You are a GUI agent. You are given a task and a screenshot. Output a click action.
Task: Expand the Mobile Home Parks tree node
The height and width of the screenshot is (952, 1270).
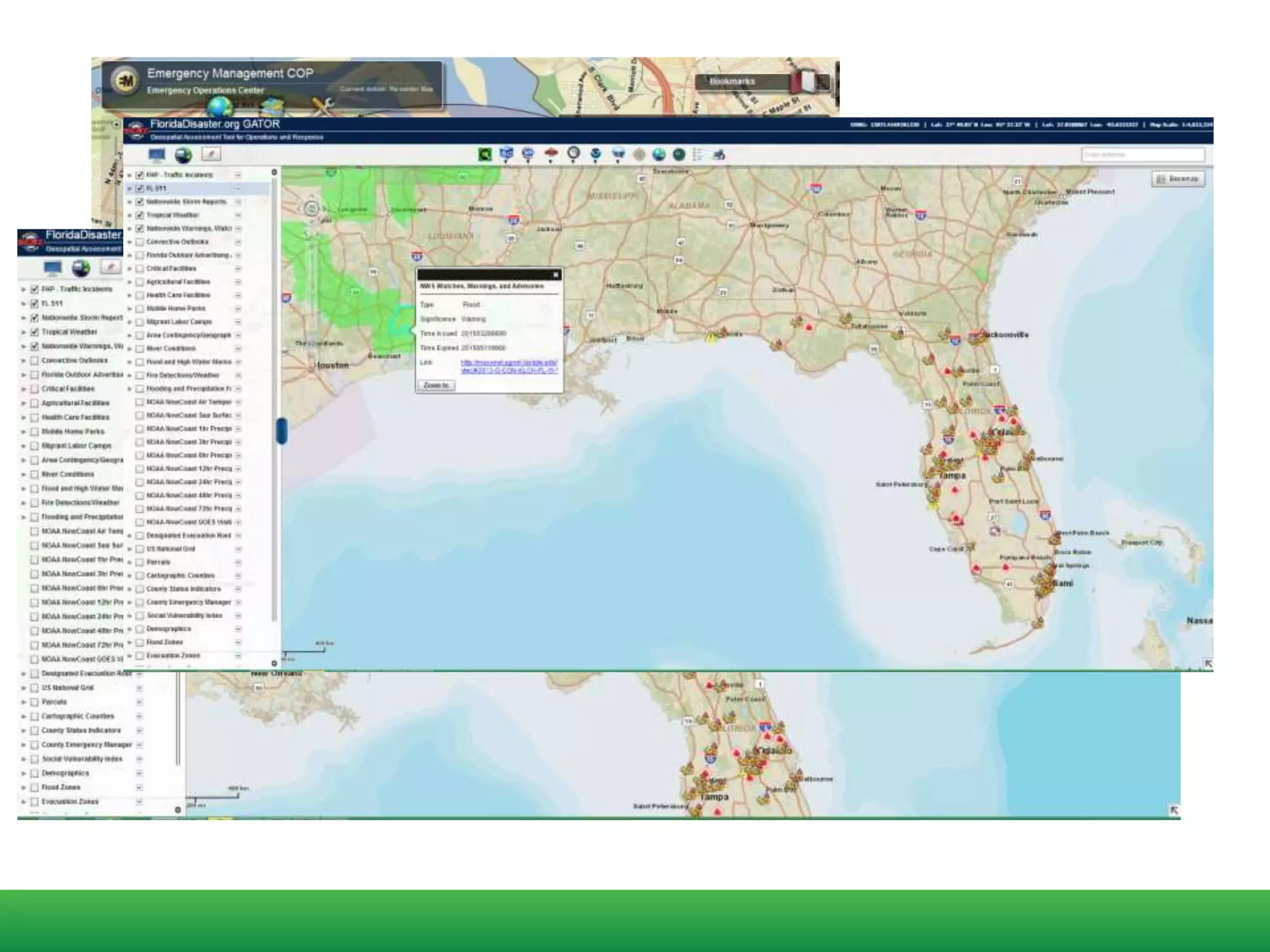(130, 309)
